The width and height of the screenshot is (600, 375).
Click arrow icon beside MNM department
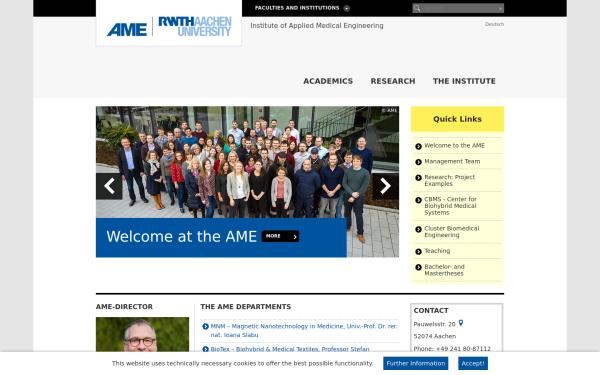[205, 326]
